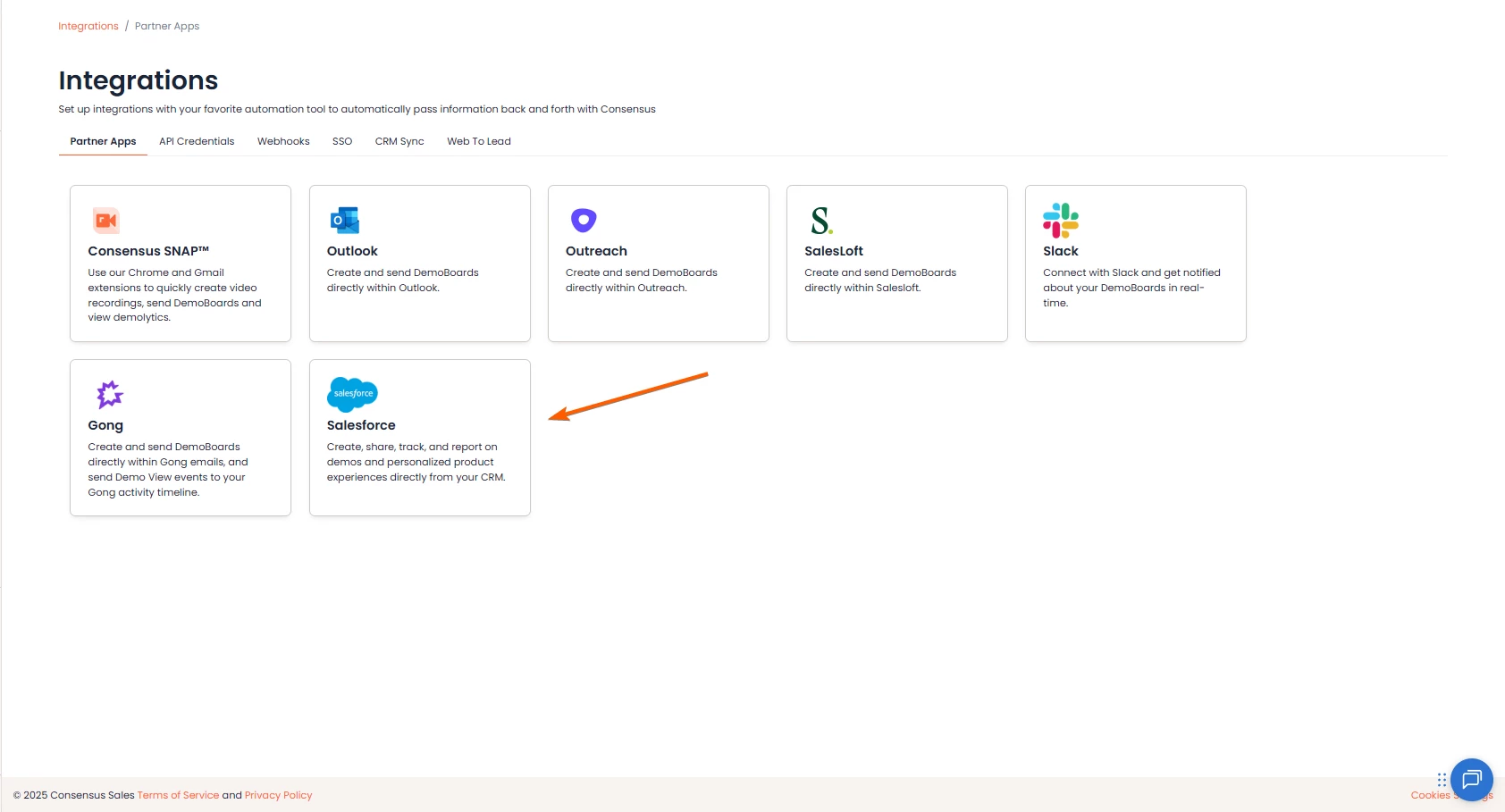Select the Outreach card title

pos(596,251)
